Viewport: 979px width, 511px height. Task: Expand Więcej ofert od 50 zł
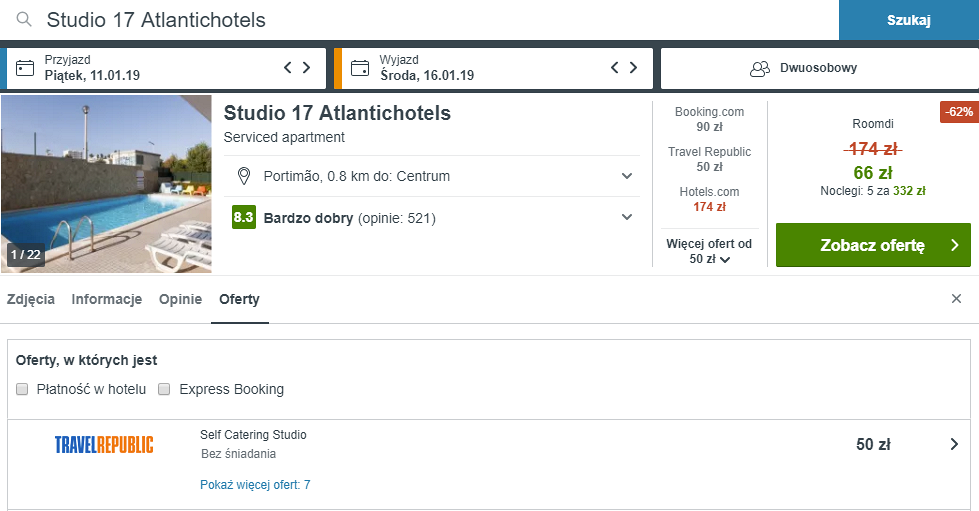[x=709, y=251]
